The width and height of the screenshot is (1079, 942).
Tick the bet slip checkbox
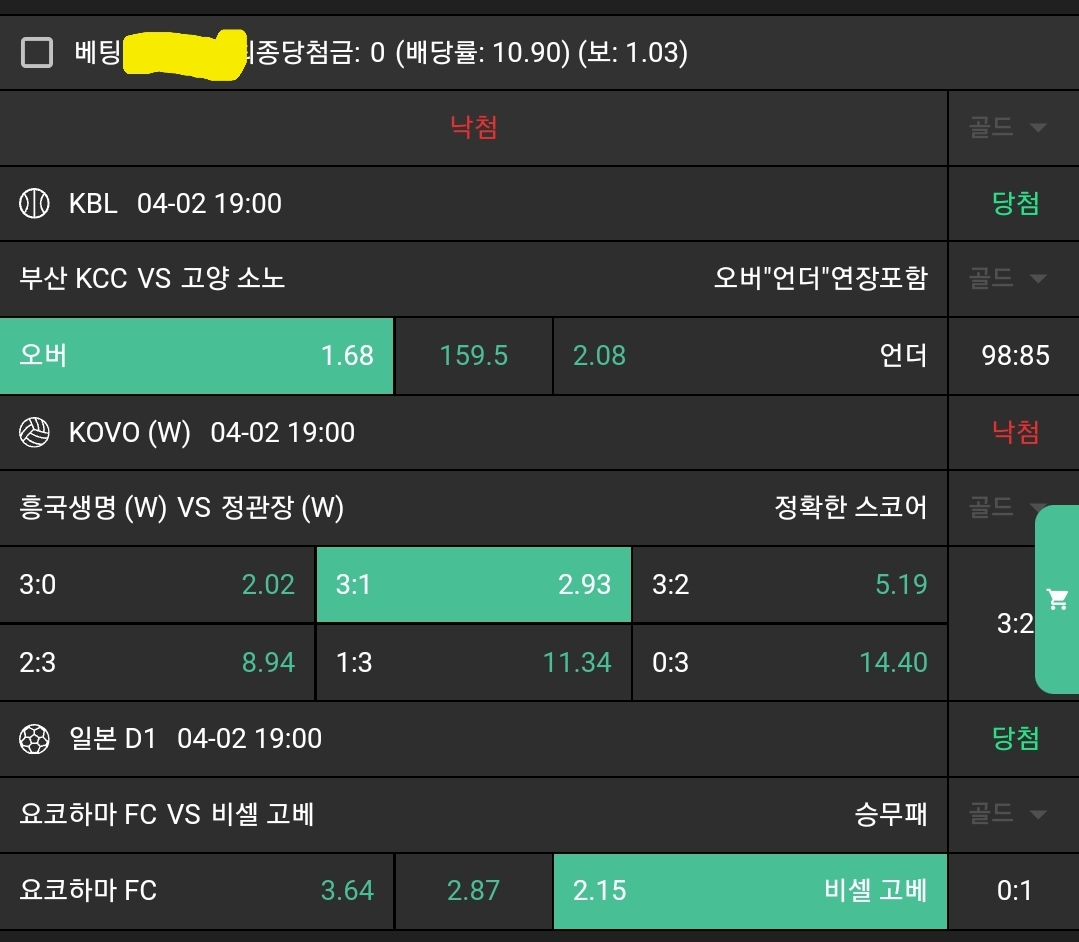[37, 52]
